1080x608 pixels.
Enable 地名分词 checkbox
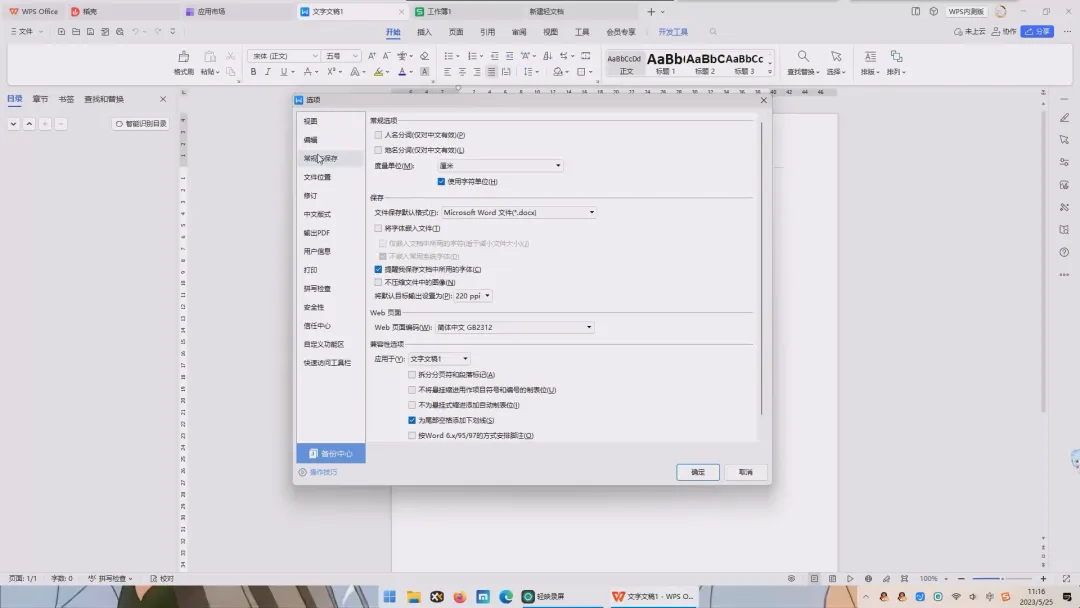pos(378,150)
